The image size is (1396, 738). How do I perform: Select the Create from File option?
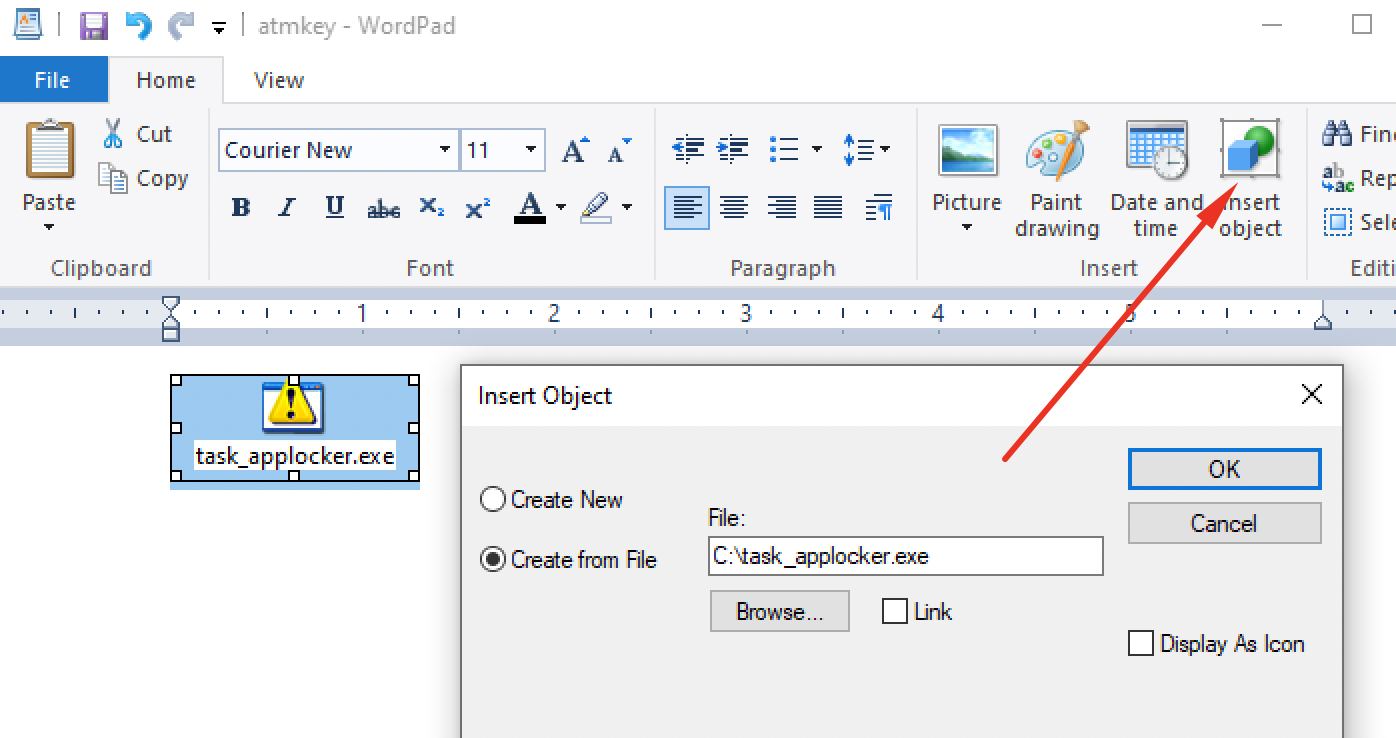coord(569,559)
